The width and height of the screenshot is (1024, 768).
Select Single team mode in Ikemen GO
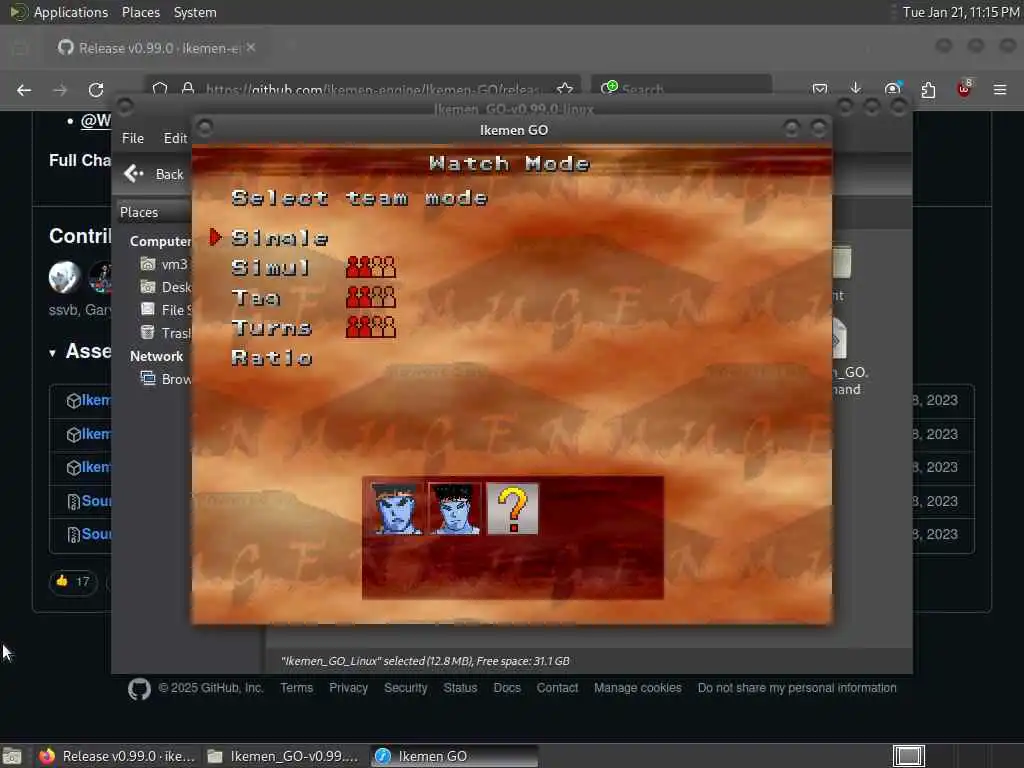[x=280, y=238]
